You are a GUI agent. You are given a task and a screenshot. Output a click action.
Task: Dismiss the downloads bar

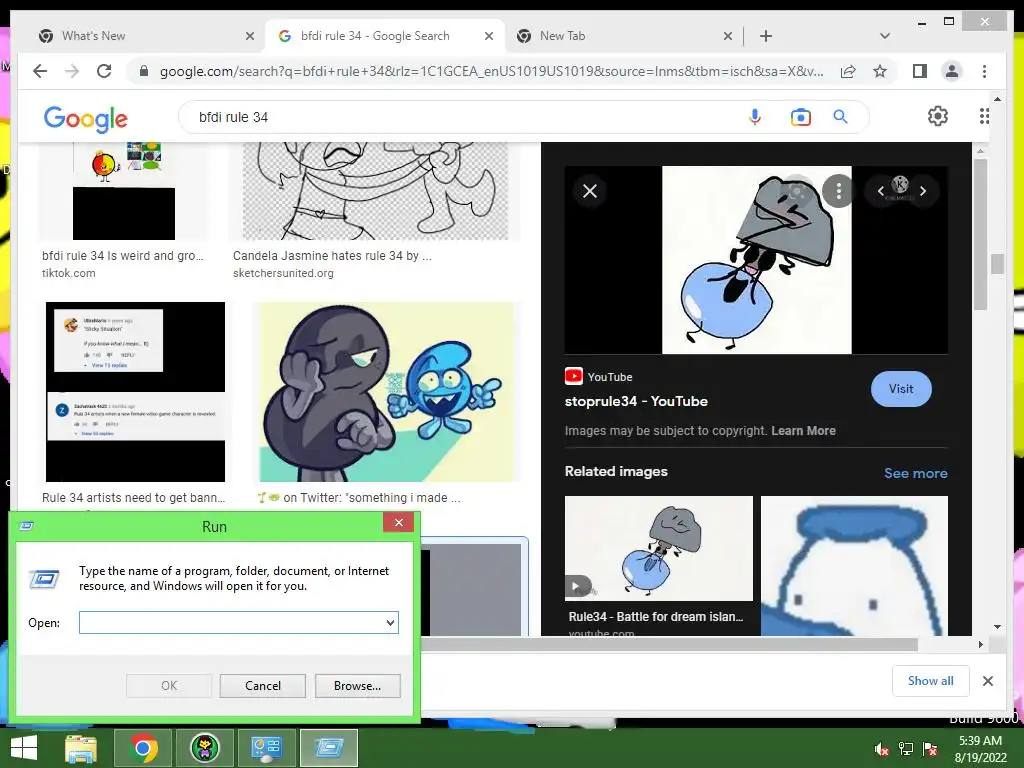pos(987,680)
